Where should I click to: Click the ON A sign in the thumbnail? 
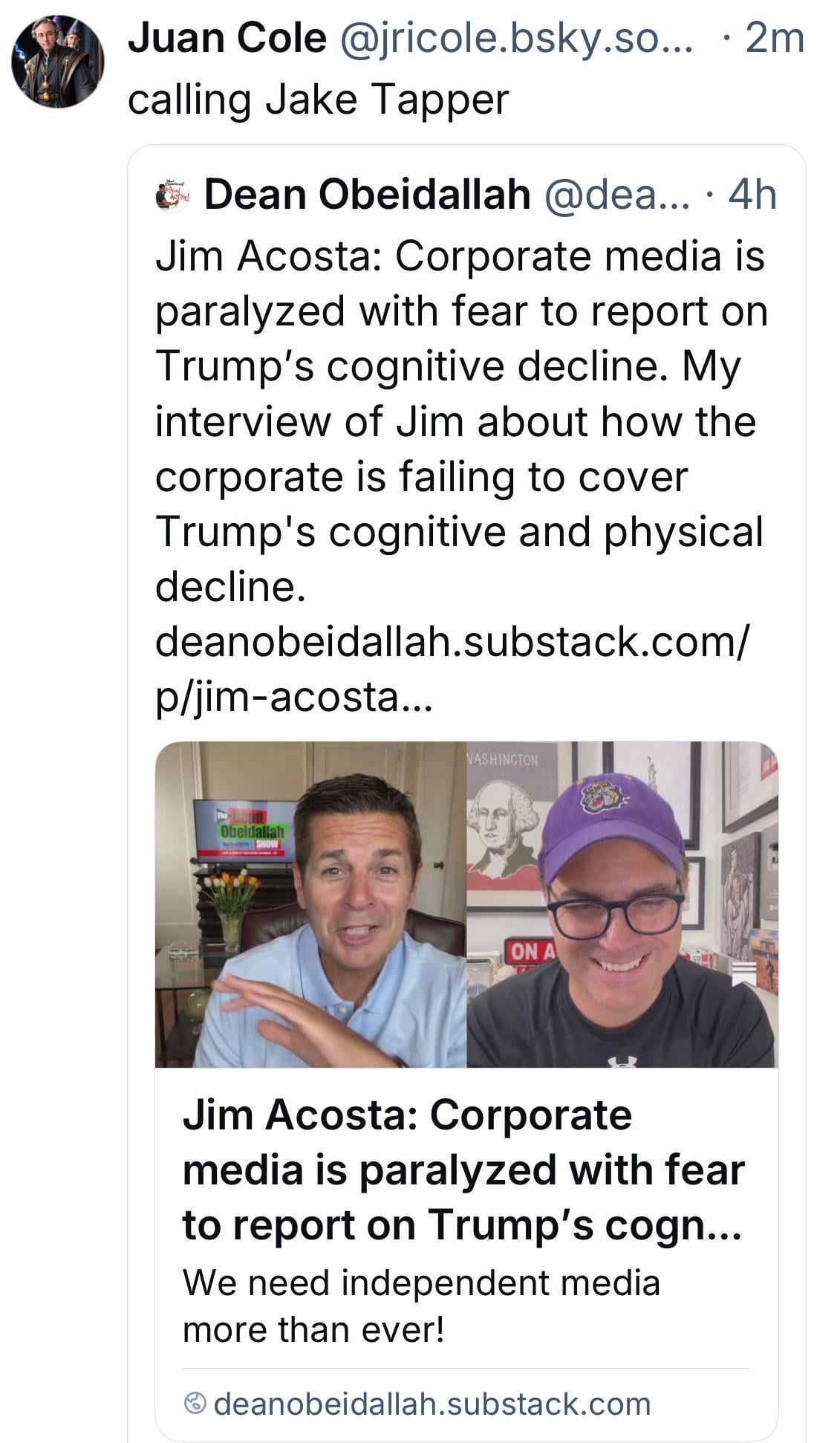click(530, 952)
